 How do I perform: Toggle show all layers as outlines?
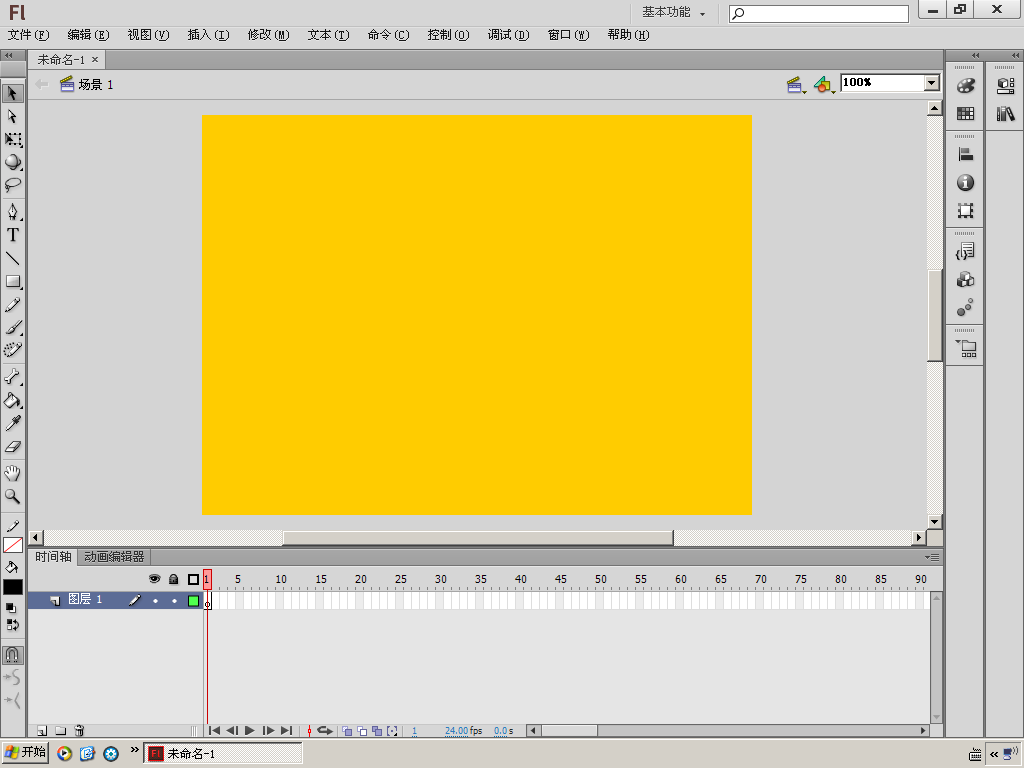[193, 579]
